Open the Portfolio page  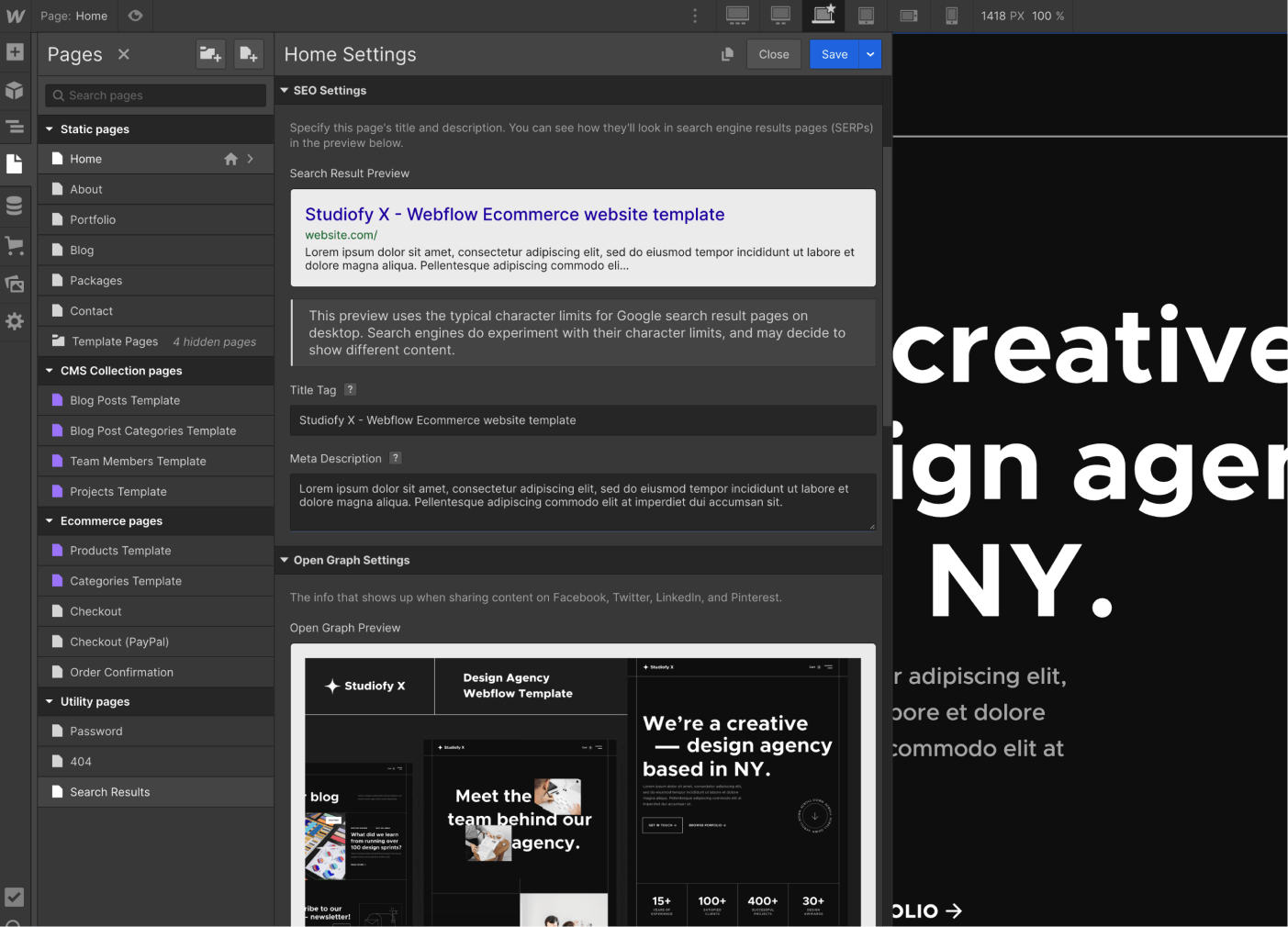(x=156, y=219)
